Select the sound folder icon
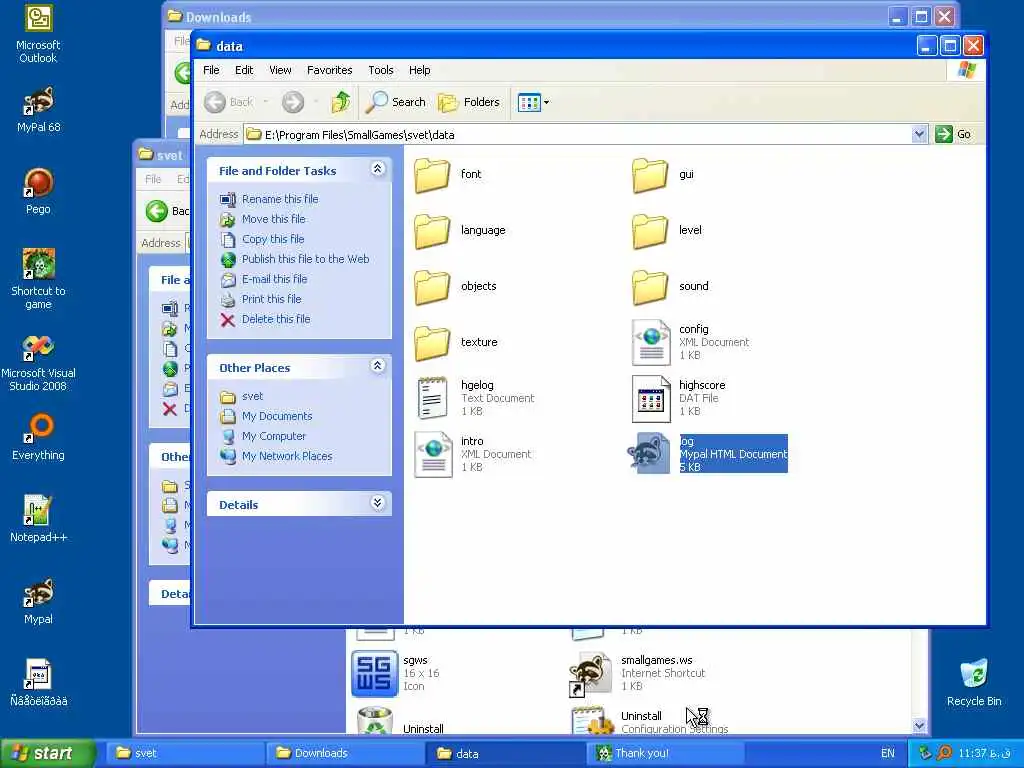Screen dimensions: 1024x768 650,287
